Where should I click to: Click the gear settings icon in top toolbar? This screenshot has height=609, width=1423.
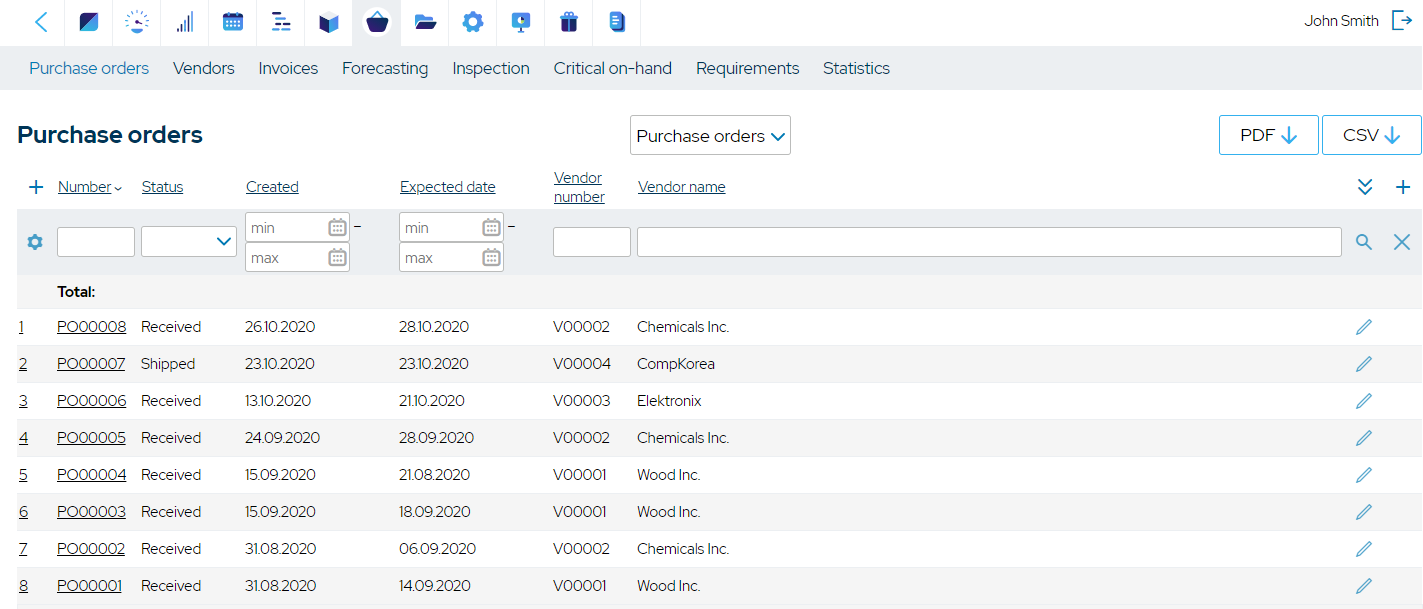(x=472, y=22)
